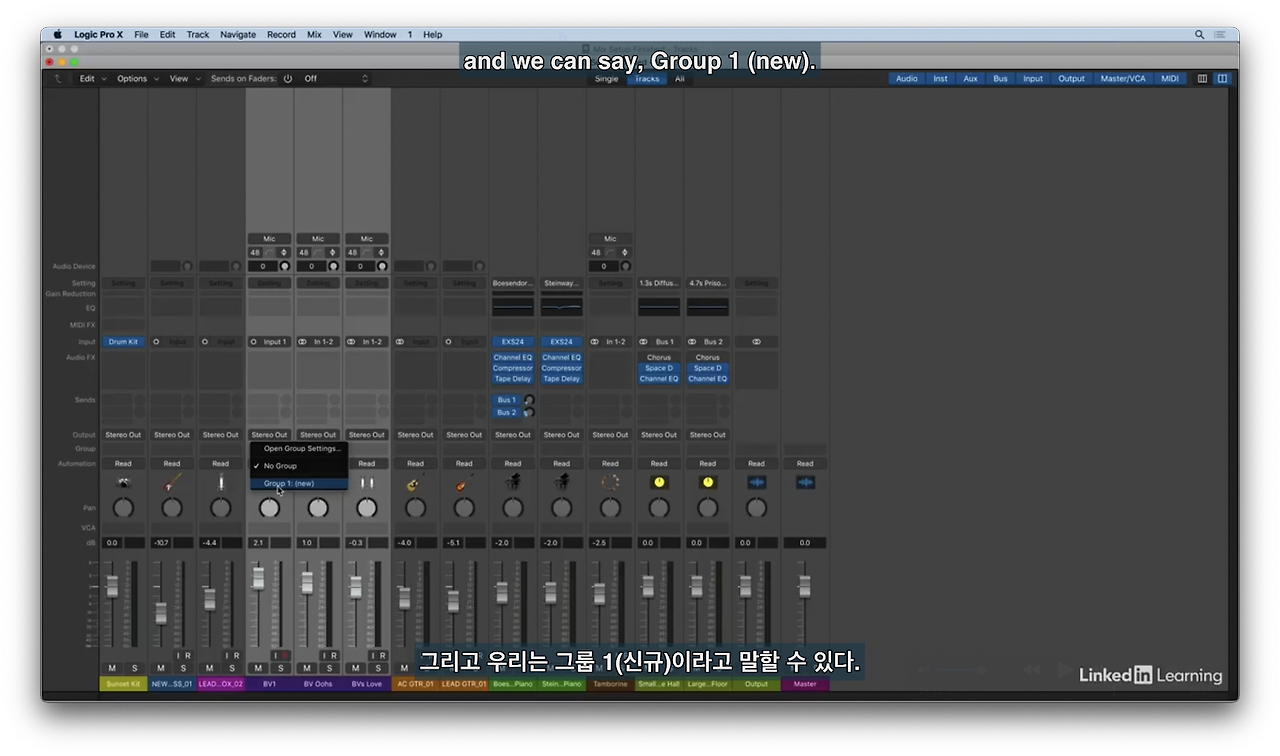Open the Track menu in menu bar
Image resolution: width=1280 pixels, height=756 pixels.
[198, 34]
